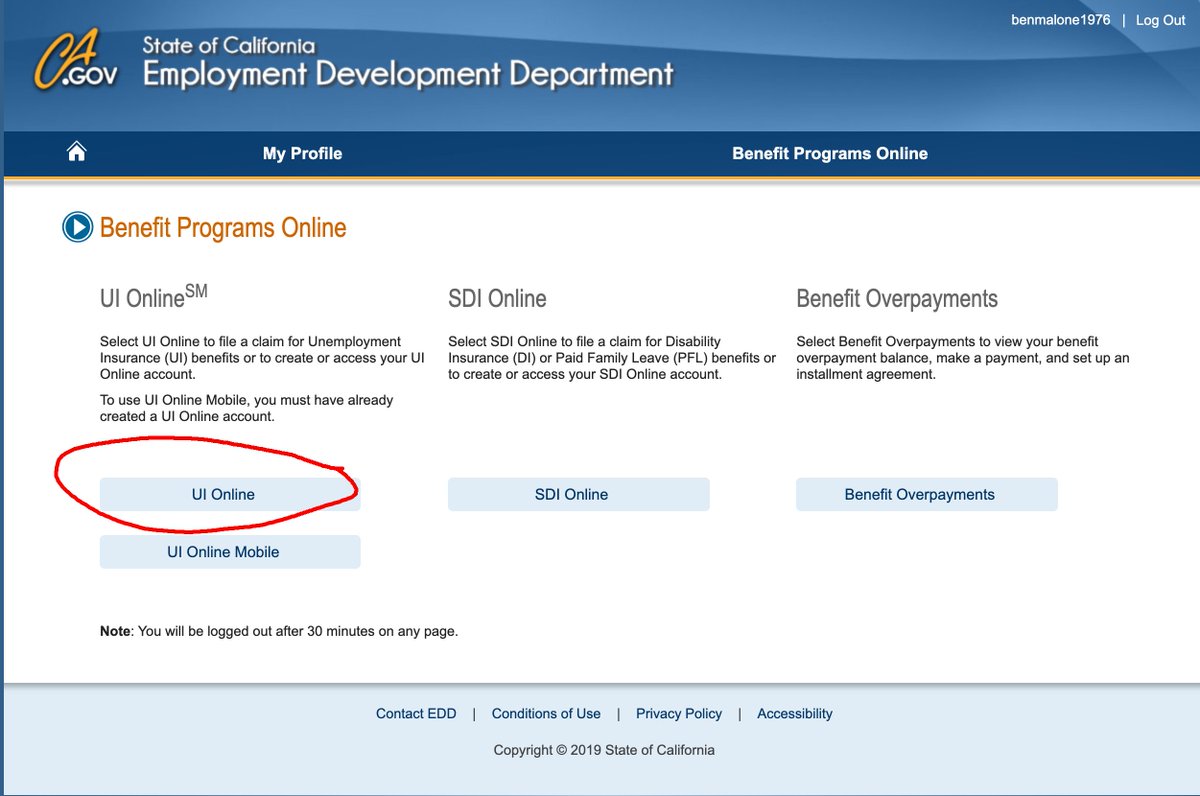Viewport: 1200px width, 796px height.
Task: Click the State of California header text
Action: [x=229, y=45]
